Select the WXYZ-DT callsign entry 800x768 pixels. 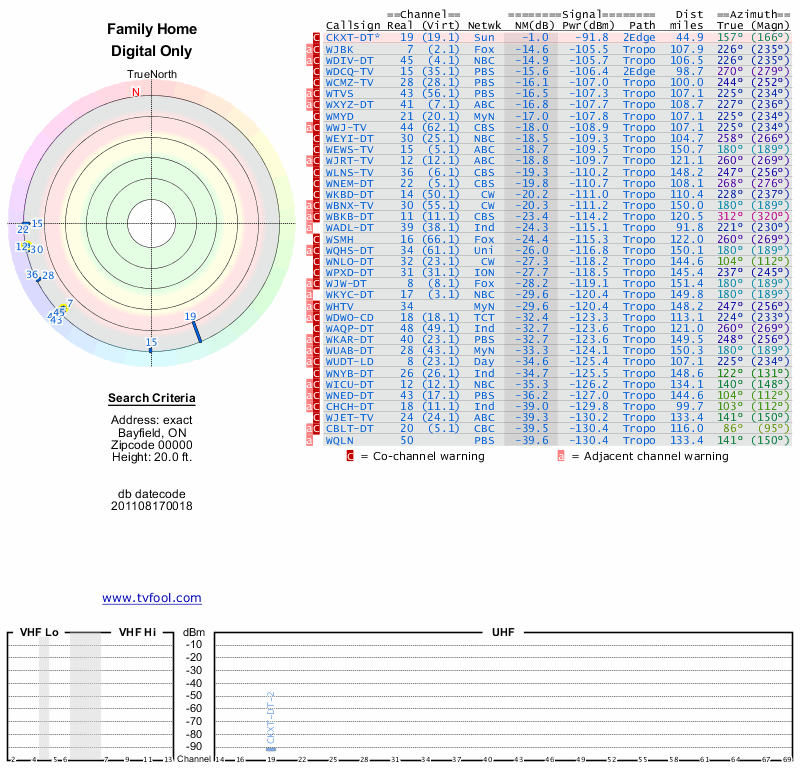(349, 104)
